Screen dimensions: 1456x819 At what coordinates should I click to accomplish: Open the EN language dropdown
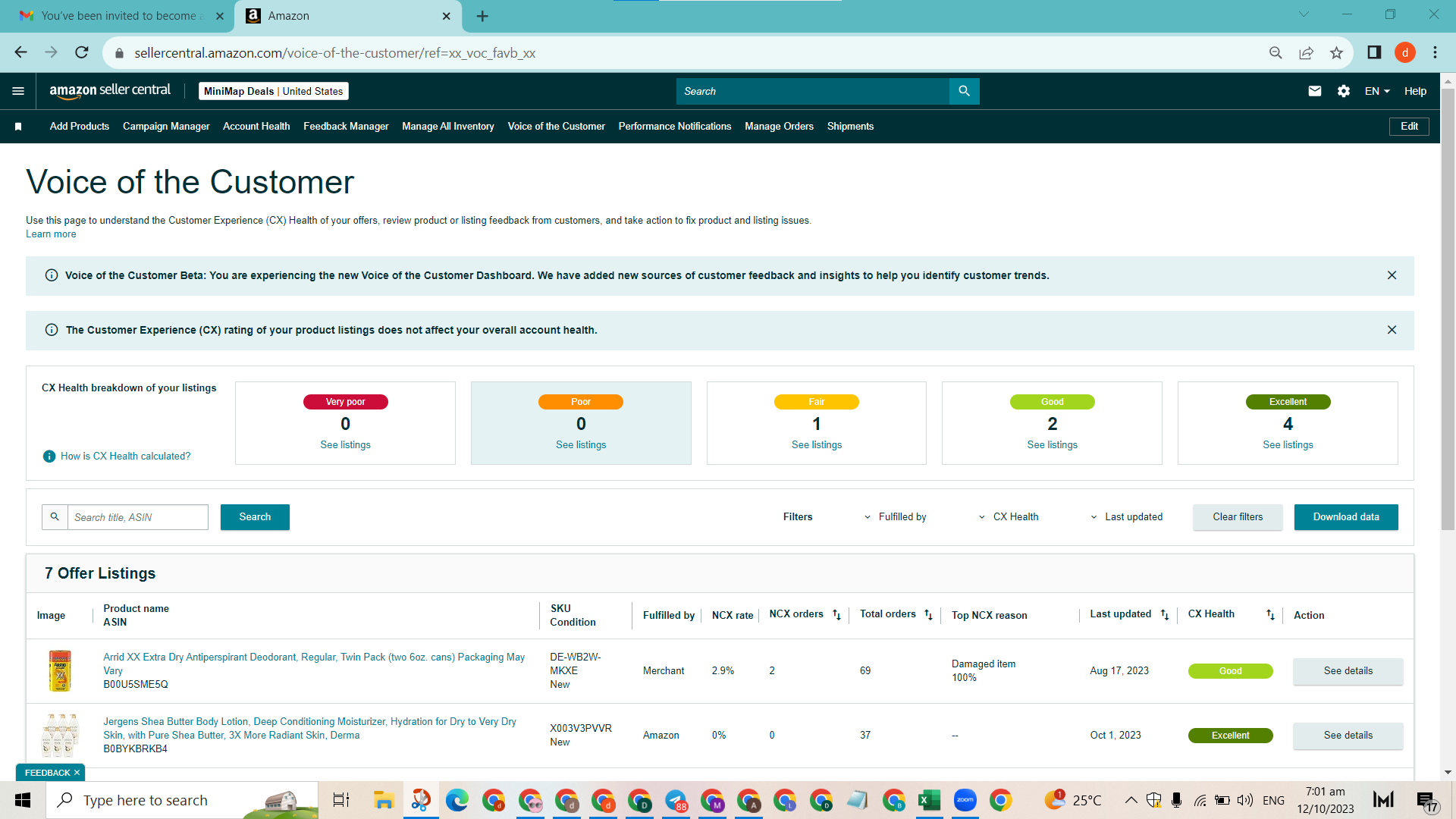[1377, 91]
